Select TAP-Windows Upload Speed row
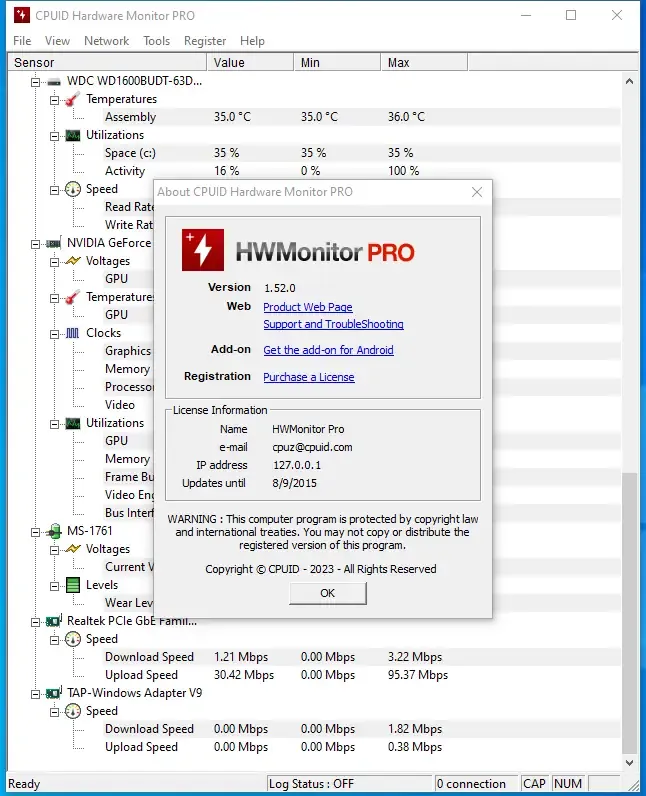The width and height of the screenshot is (646, 796). coord(362,747)
